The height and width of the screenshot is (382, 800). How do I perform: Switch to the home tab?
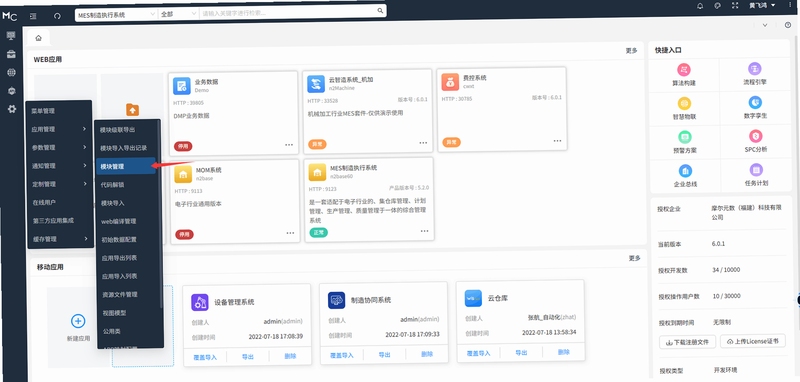pyautogui.click(x=38, y=38)
